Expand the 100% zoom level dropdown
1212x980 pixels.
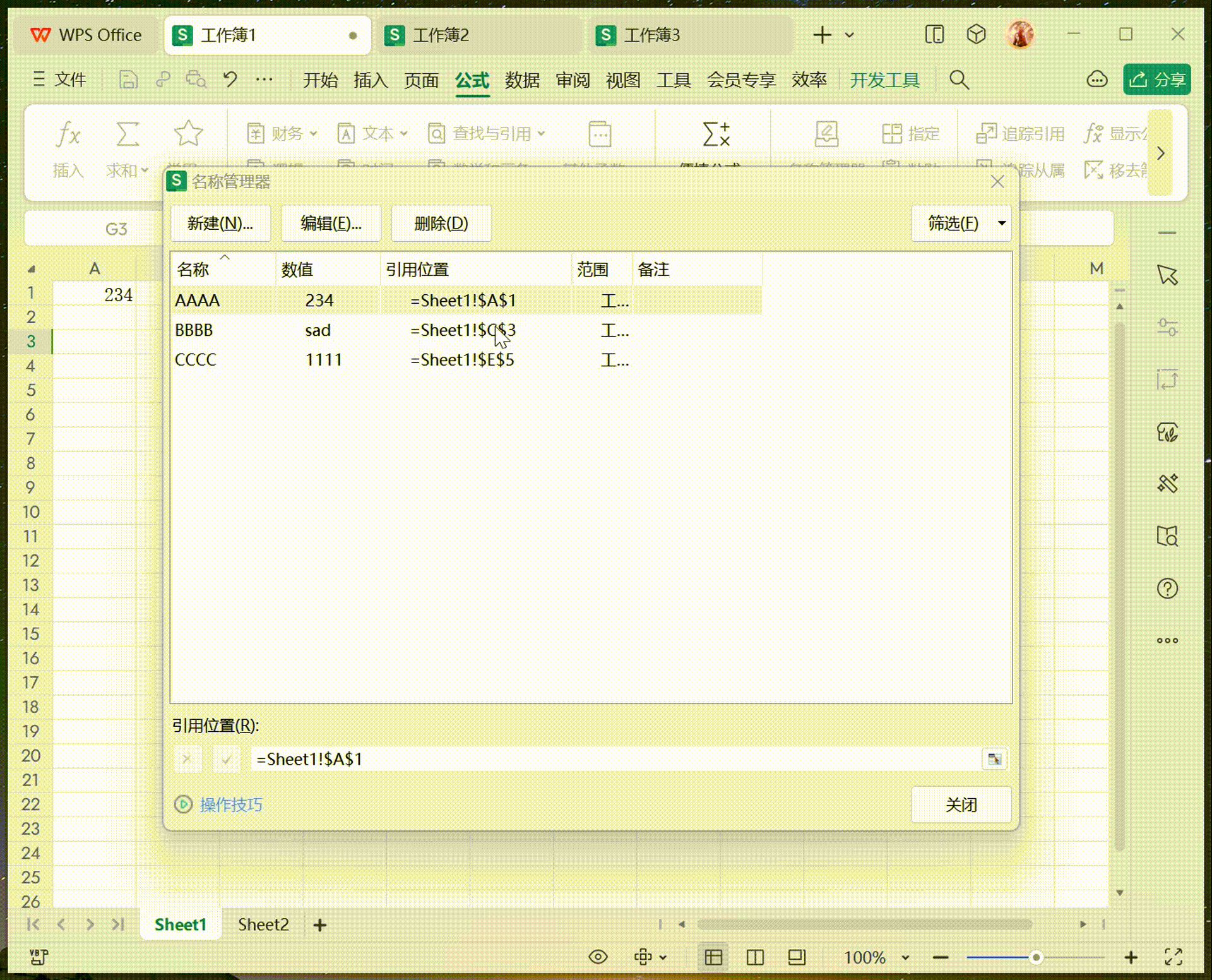[x=905, y=958]
